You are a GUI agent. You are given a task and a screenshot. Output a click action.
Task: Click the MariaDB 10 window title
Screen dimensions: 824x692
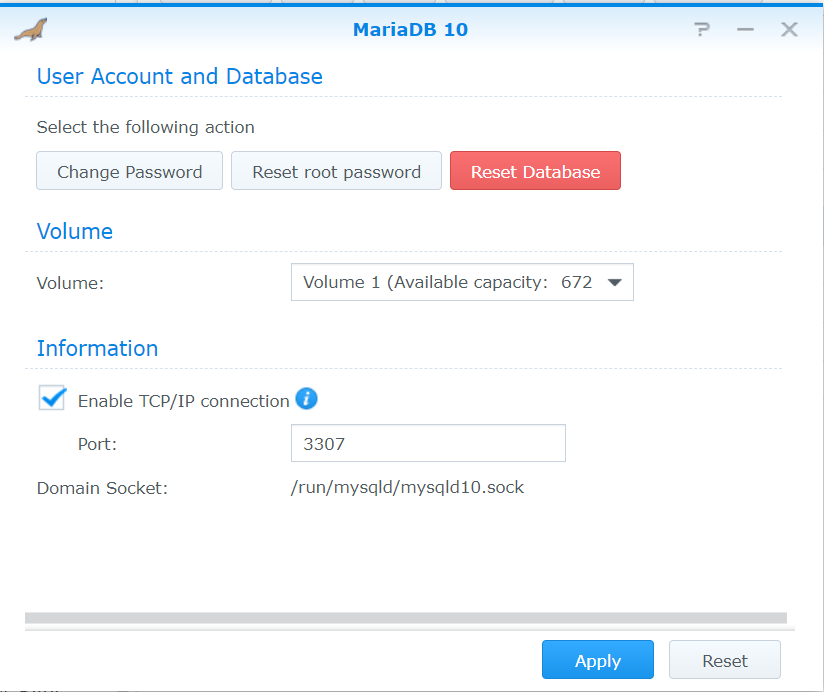coord(410,30)
